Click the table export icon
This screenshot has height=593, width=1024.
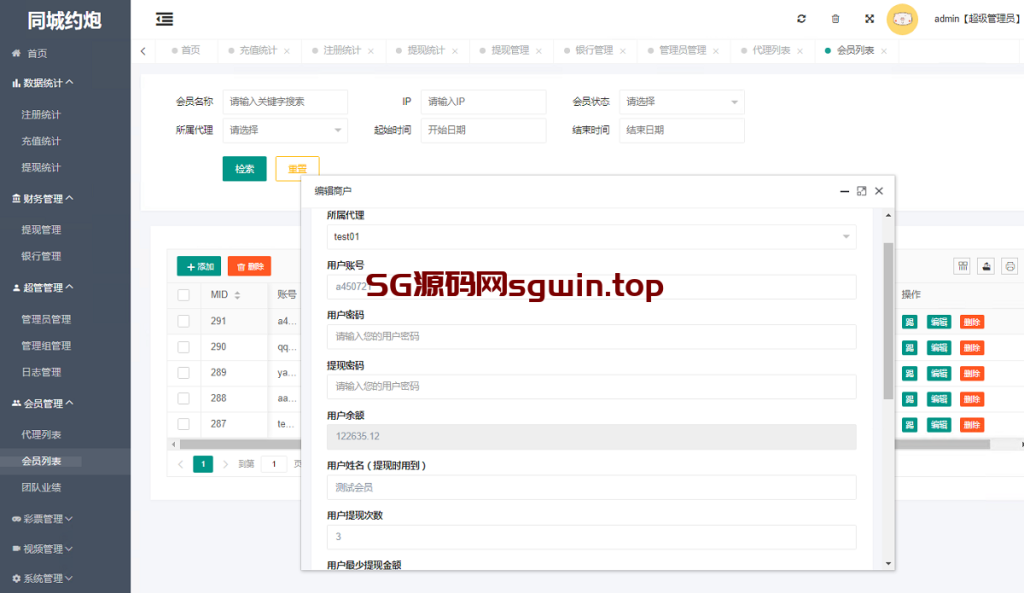tap(986, 266)
